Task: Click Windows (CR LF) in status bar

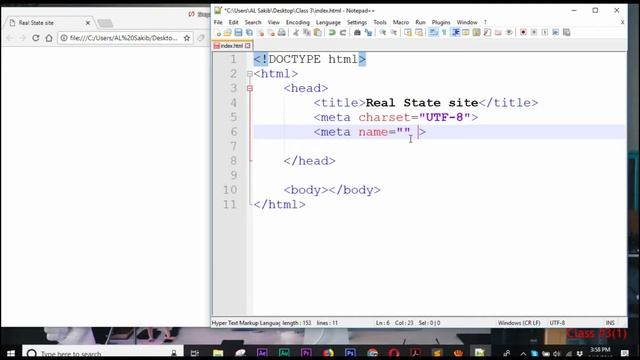Action: [x=519, y=323]
